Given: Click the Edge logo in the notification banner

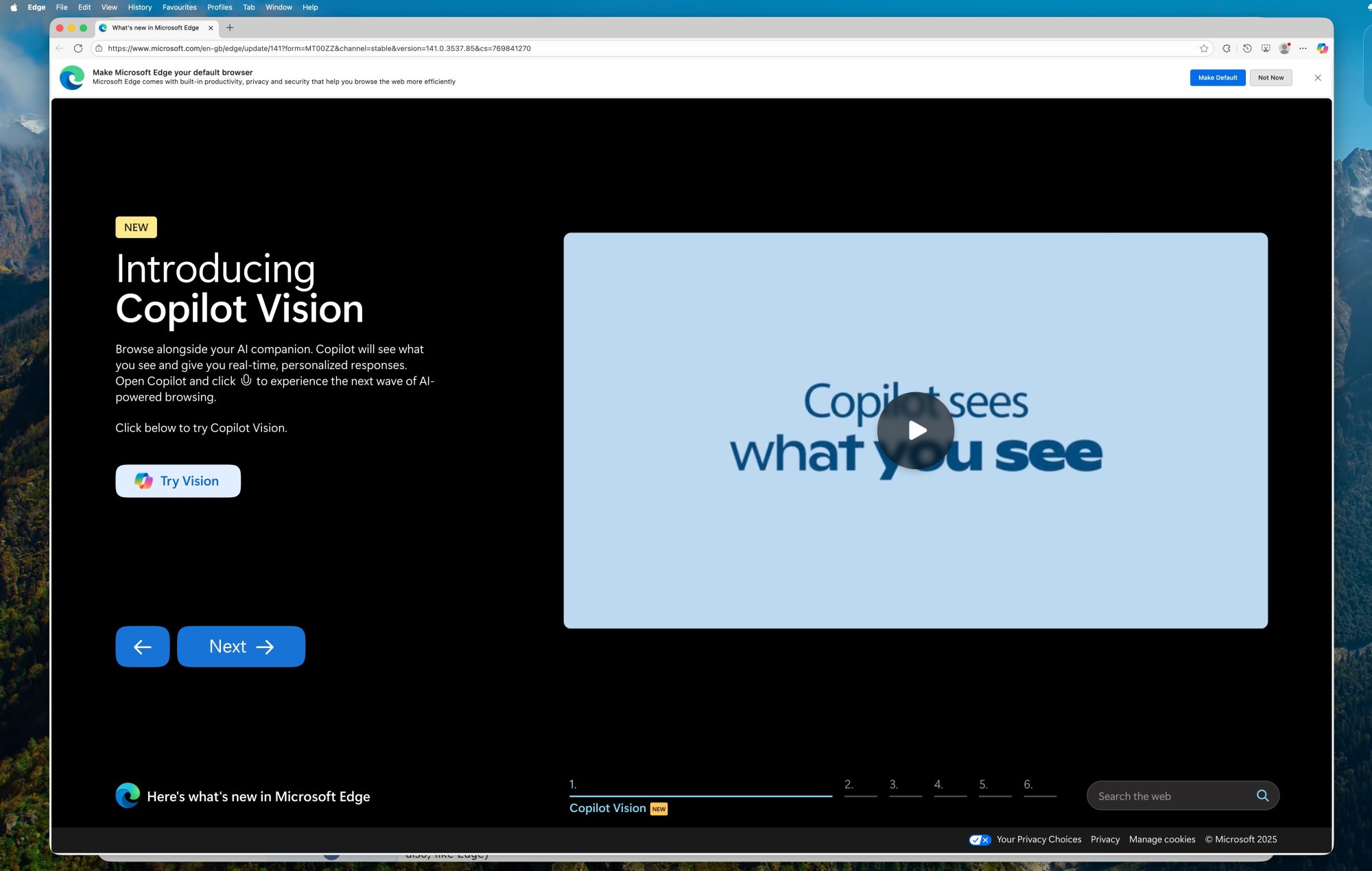Looking at the screenshot, I should tap(71, 77).
